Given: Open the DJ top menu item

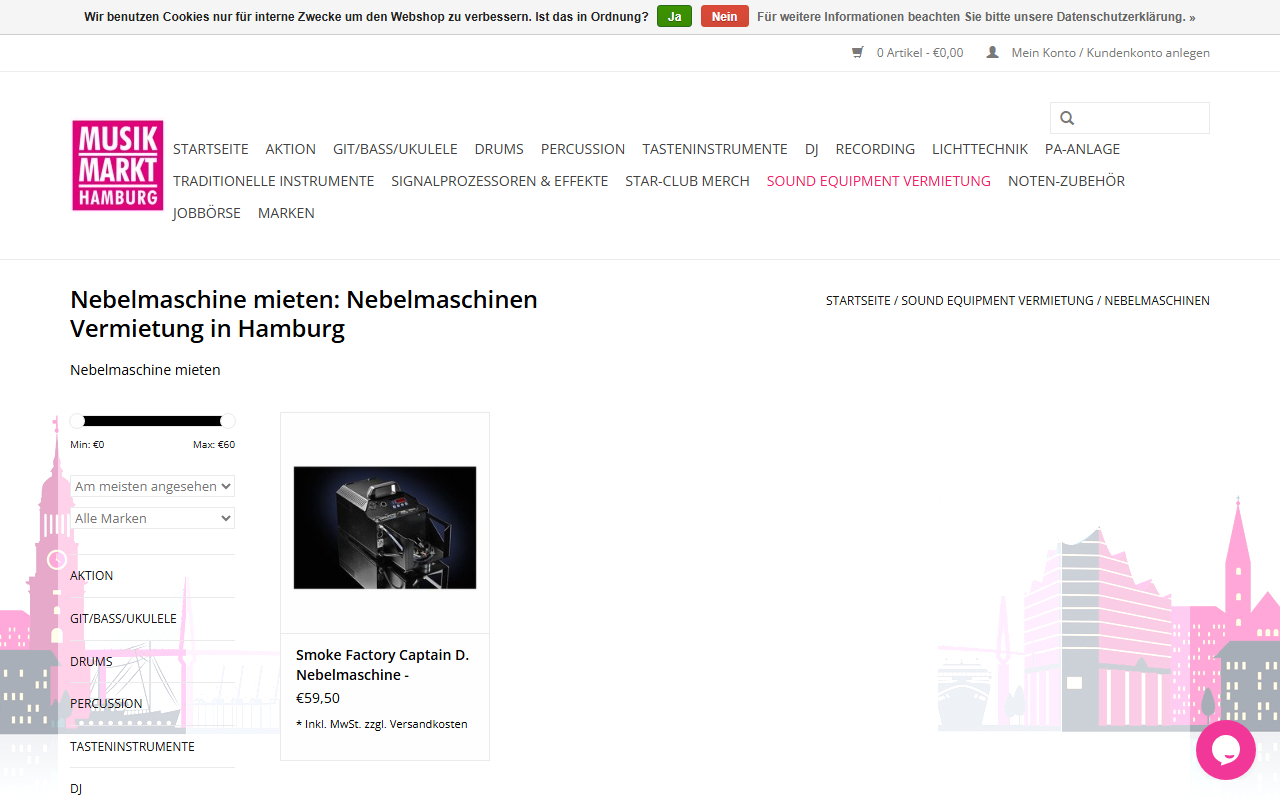Looking at the screenshot, I should 812,149.
